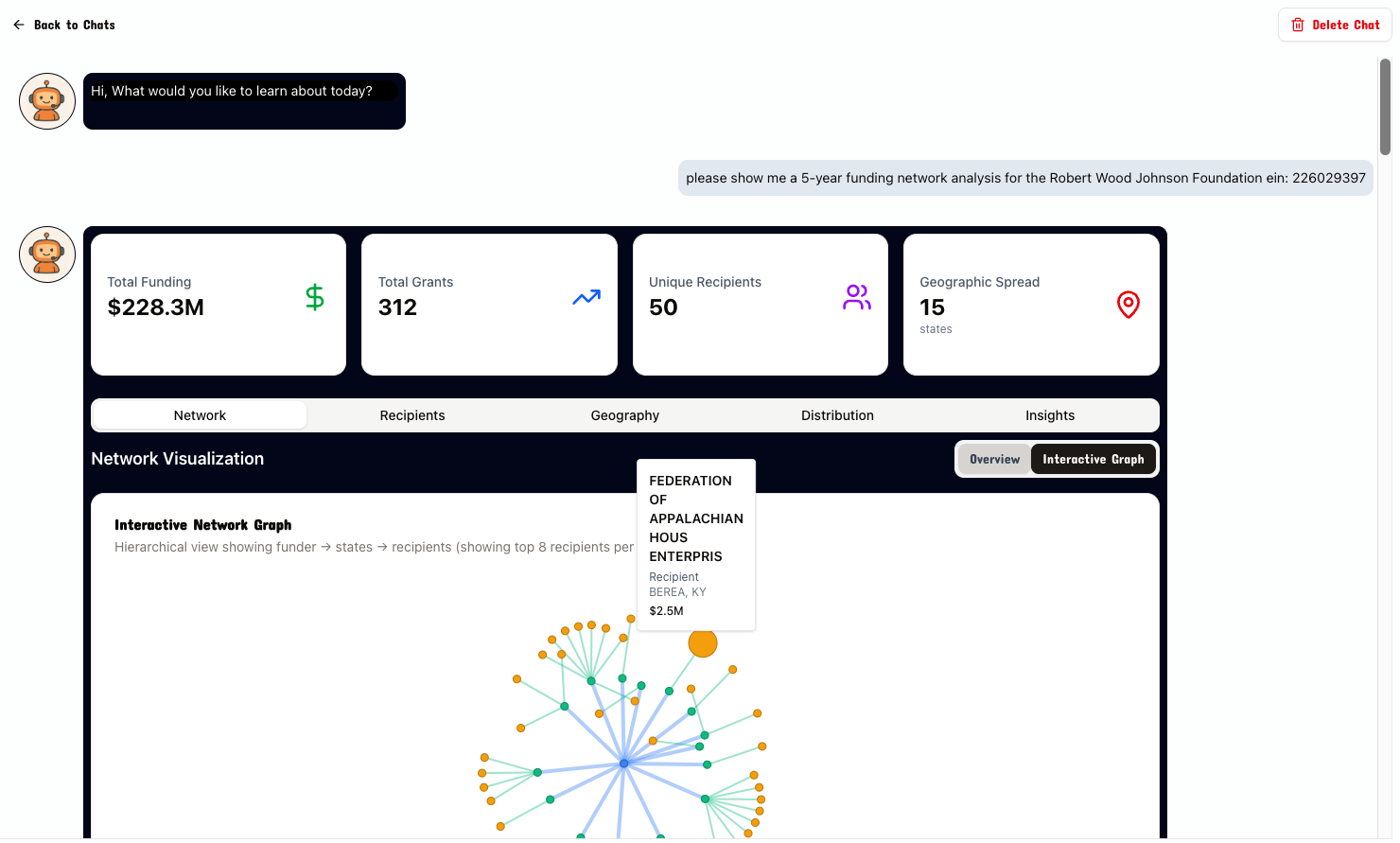Click the 50 unique recipients value
This screenshot has height=843, width=1400.
pos(663,307)
